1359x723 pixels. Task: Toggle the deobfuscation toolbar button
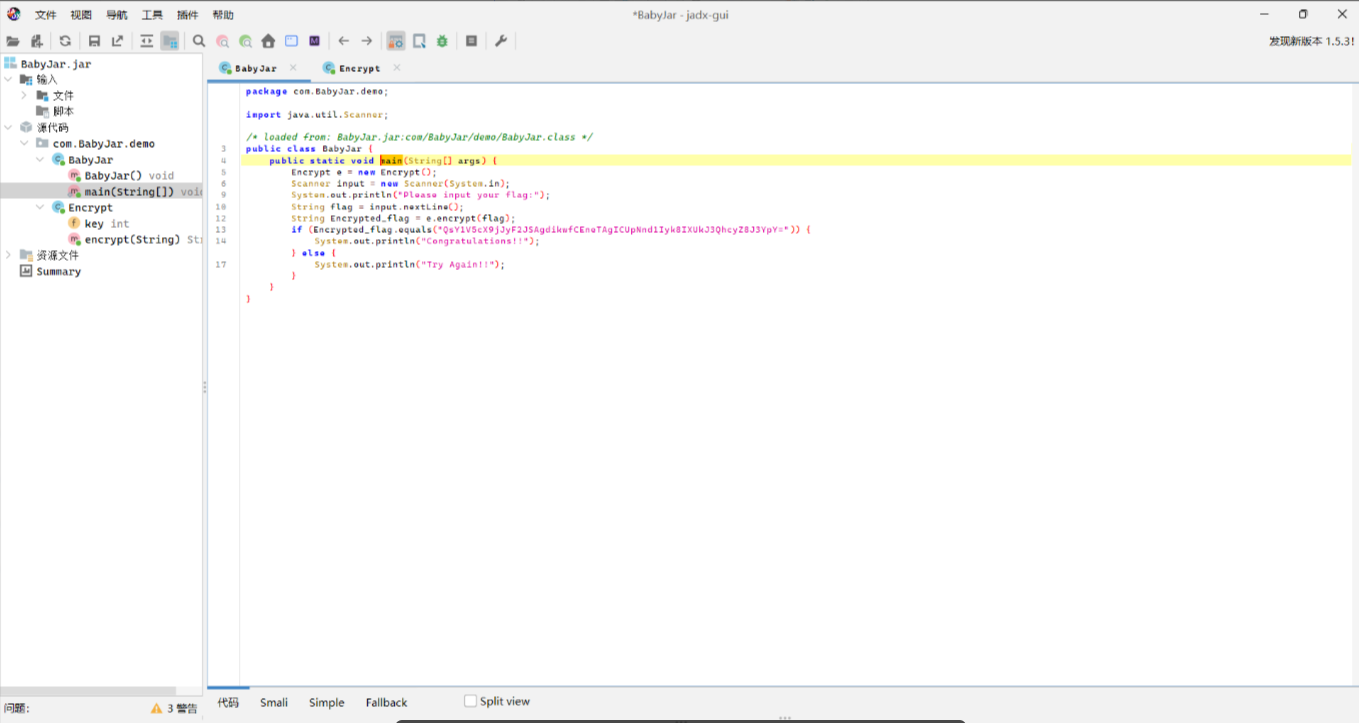point(396,41)
